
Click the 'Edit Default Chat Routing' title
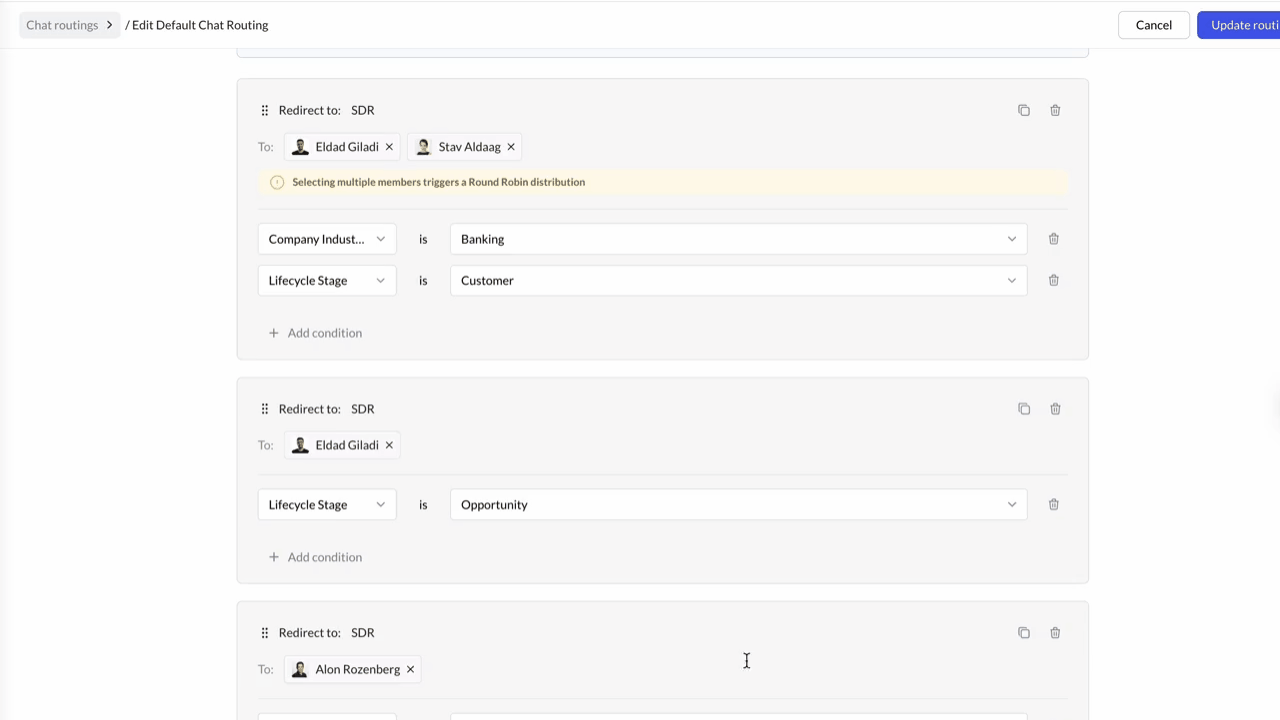click(x=200, y=25)
